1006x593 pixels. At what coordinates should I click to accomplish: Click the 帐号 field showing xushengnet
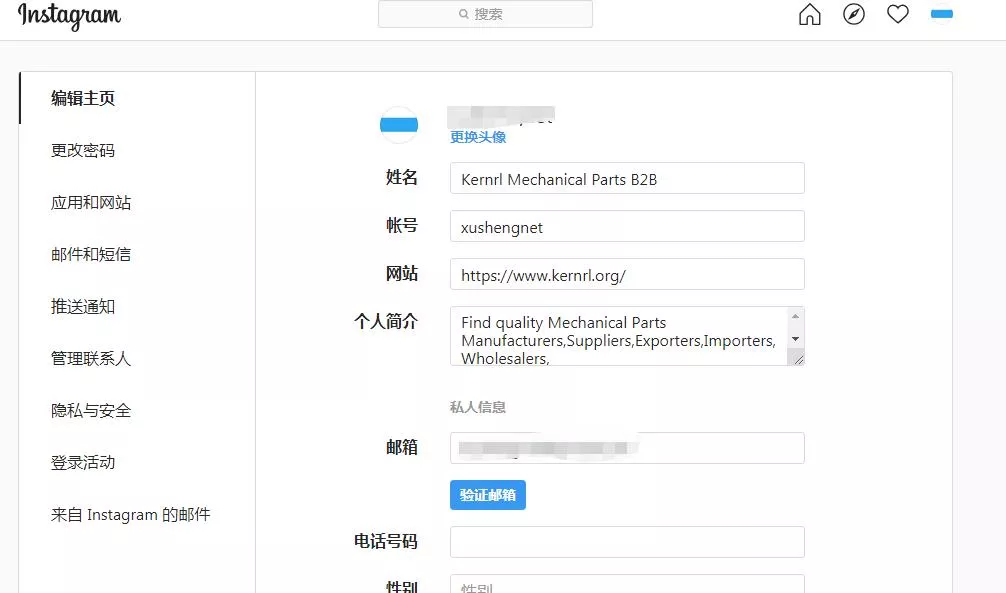point(627,226)
